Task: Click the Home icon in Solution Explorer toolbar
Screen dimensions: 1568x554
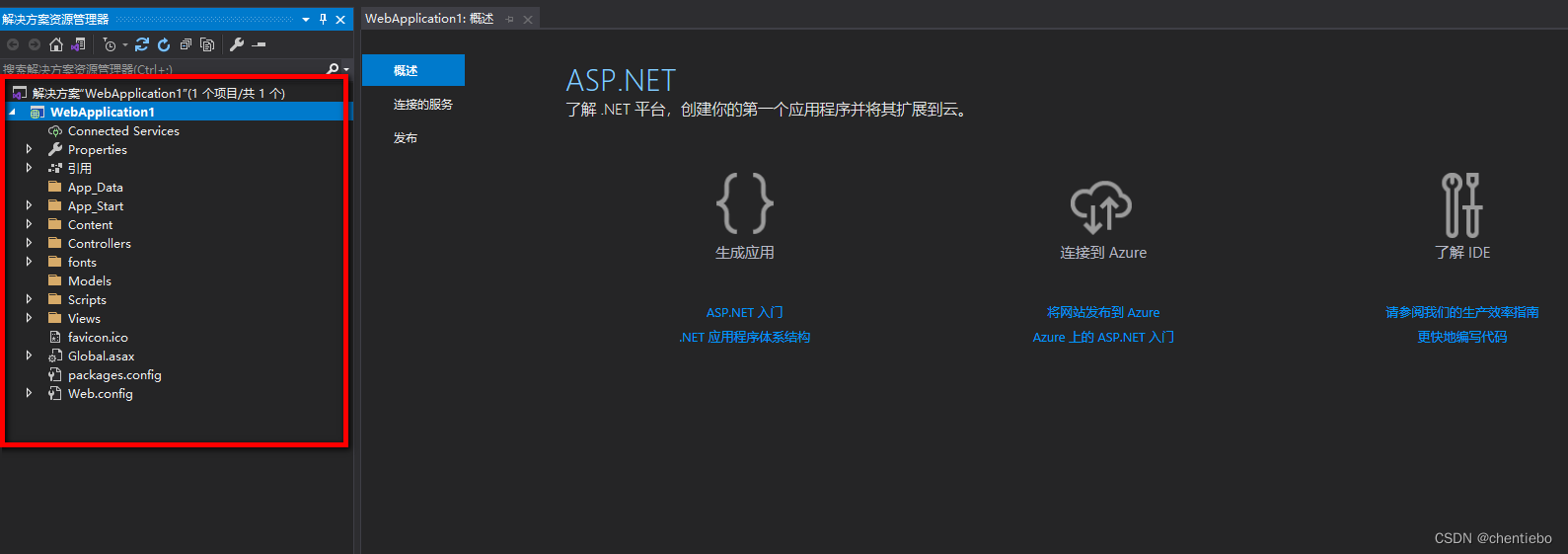Action: [56, 44]
